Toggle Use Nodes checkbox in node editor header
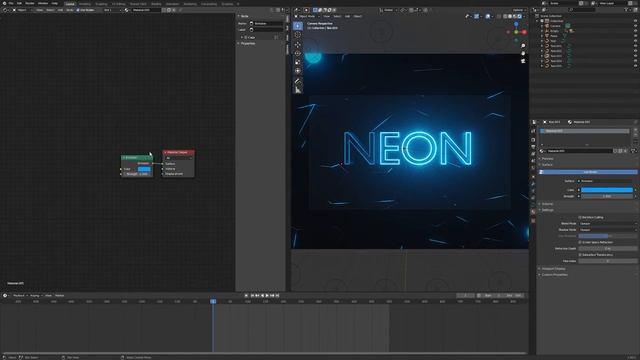This screenshot has width=640, height=360. pyautogui.click(x=78, y=10)
